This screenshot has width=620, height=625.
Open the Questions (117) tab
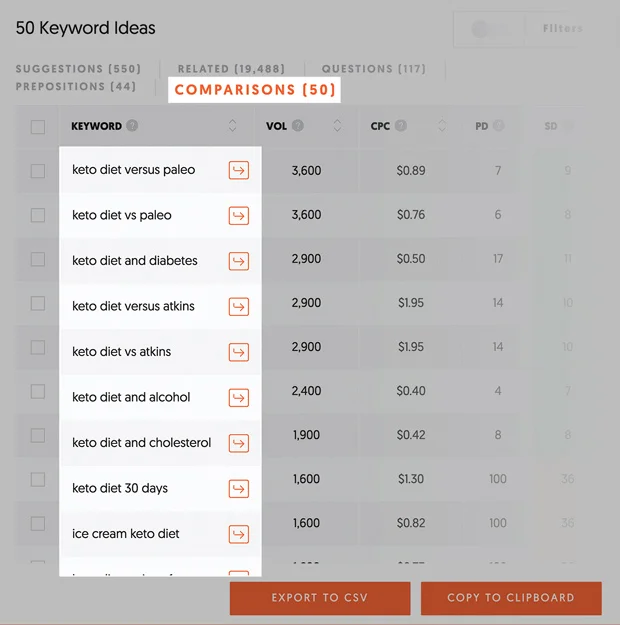[x=373, y=69]
